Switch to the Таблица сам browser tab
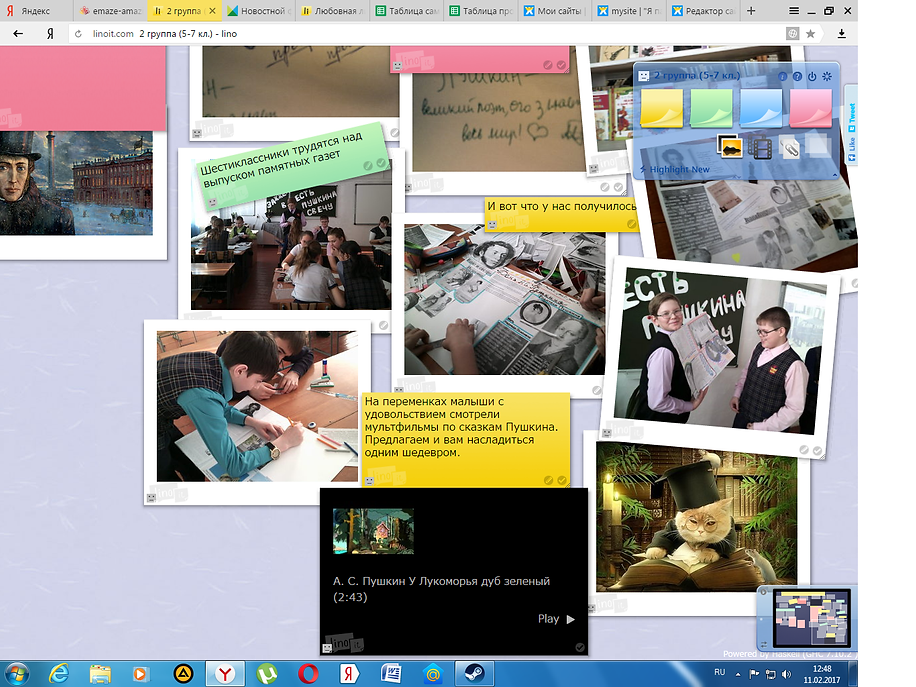916x687 pixels. click(406, 11)
